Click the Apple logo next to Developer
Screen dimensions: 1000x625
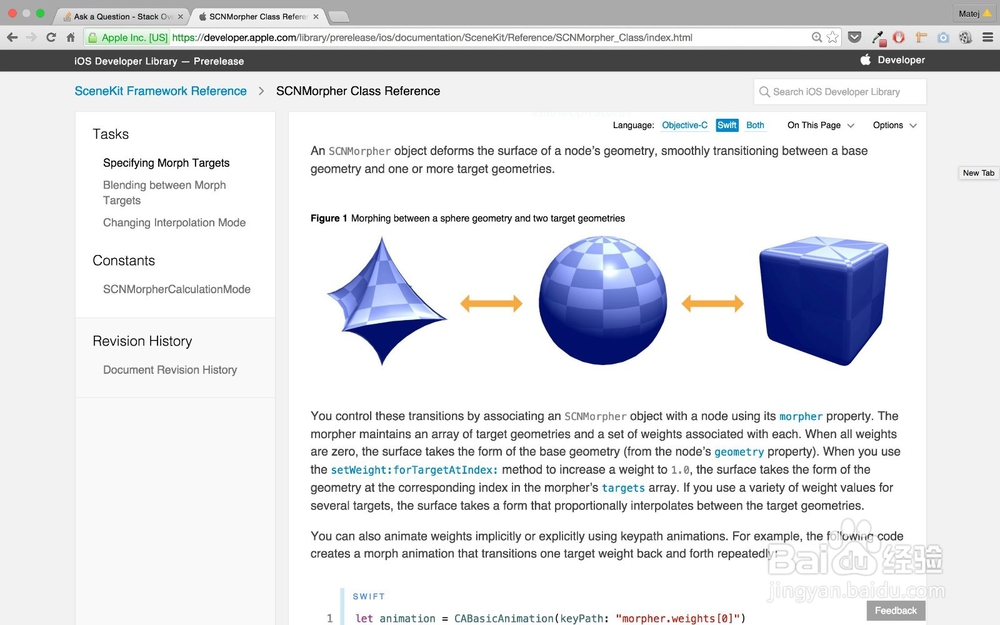(865, 59)
